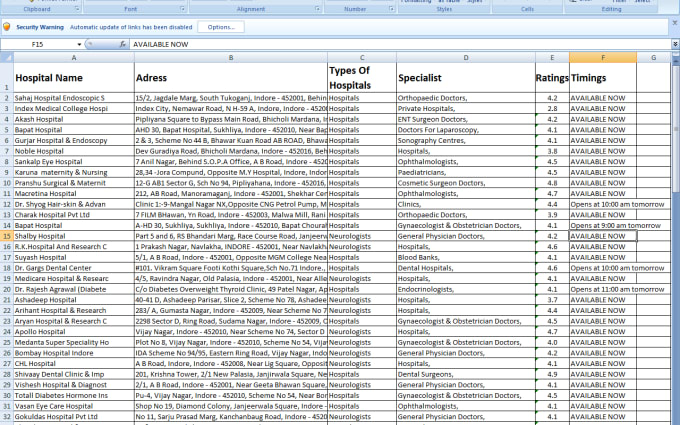Image resolution: width=680 pixels, height=425 pixels.
Task: Select the Sankalp Eye Hospital cell
Action: coord(74,162)
